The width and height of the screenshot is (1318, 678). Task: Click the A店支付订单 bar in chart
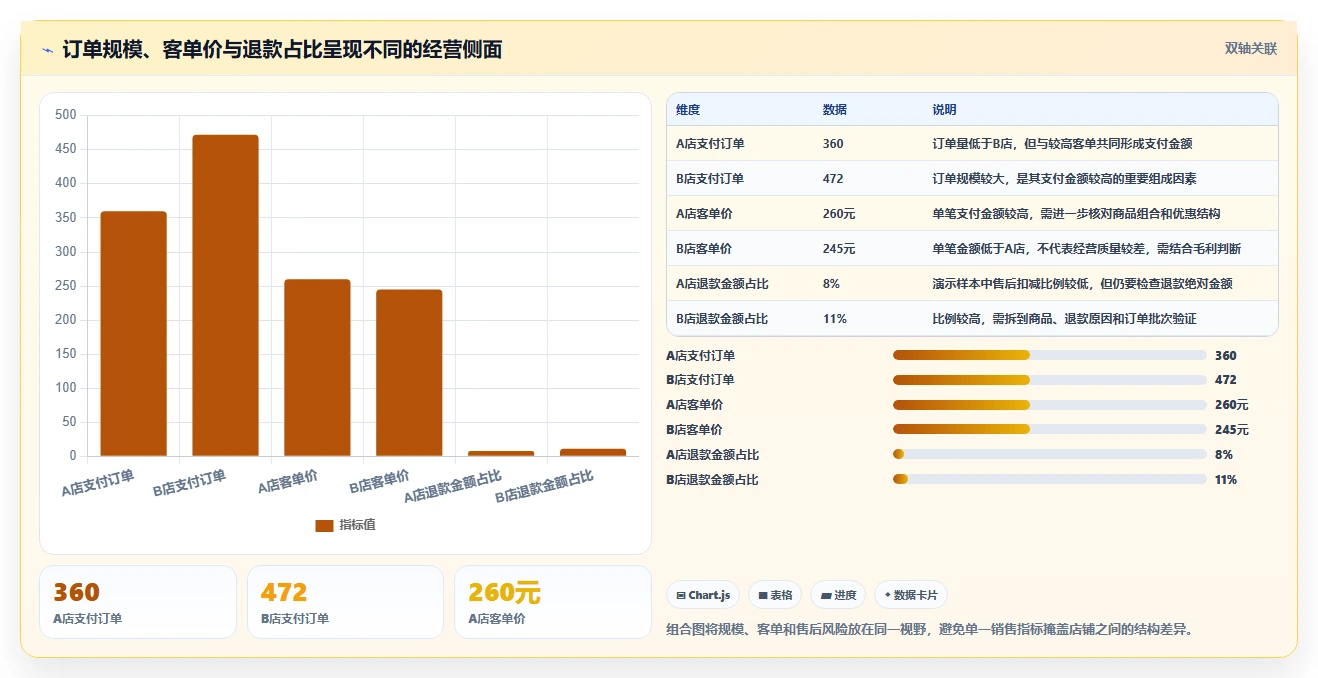click(133, 334)
